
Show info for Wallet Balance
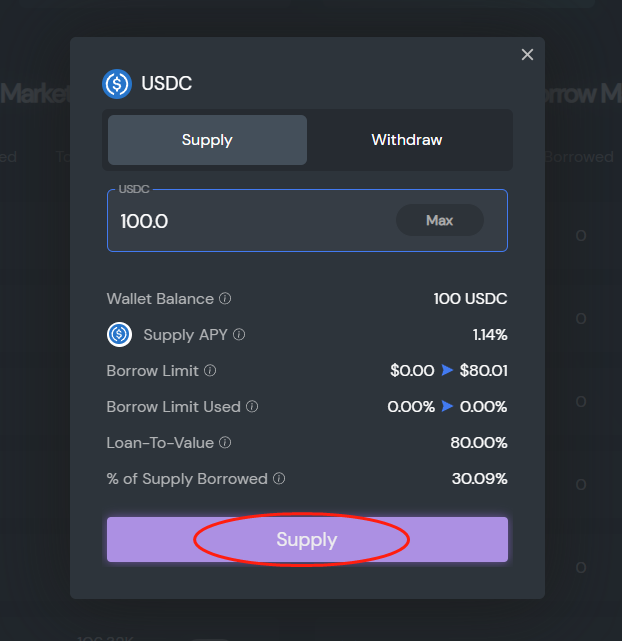point(225,299)
